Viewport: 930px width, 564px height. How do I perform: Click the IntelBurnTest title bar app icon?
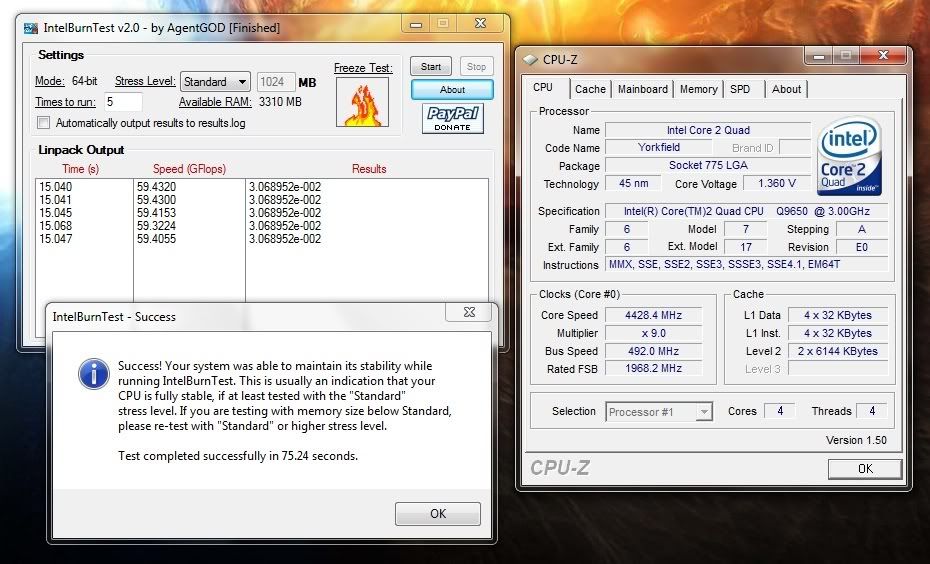point(30,28)
